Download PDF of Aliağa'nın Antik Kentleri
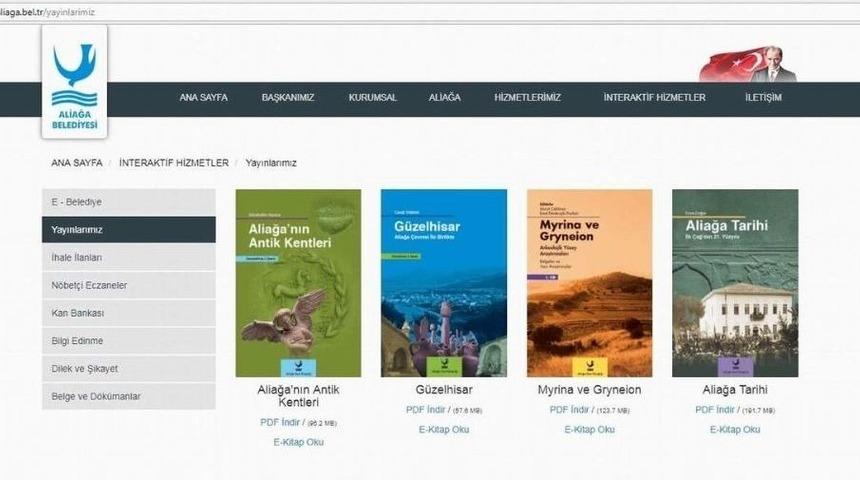The width and height of the screenshot is (860, 480). click(x=280, y=422)
